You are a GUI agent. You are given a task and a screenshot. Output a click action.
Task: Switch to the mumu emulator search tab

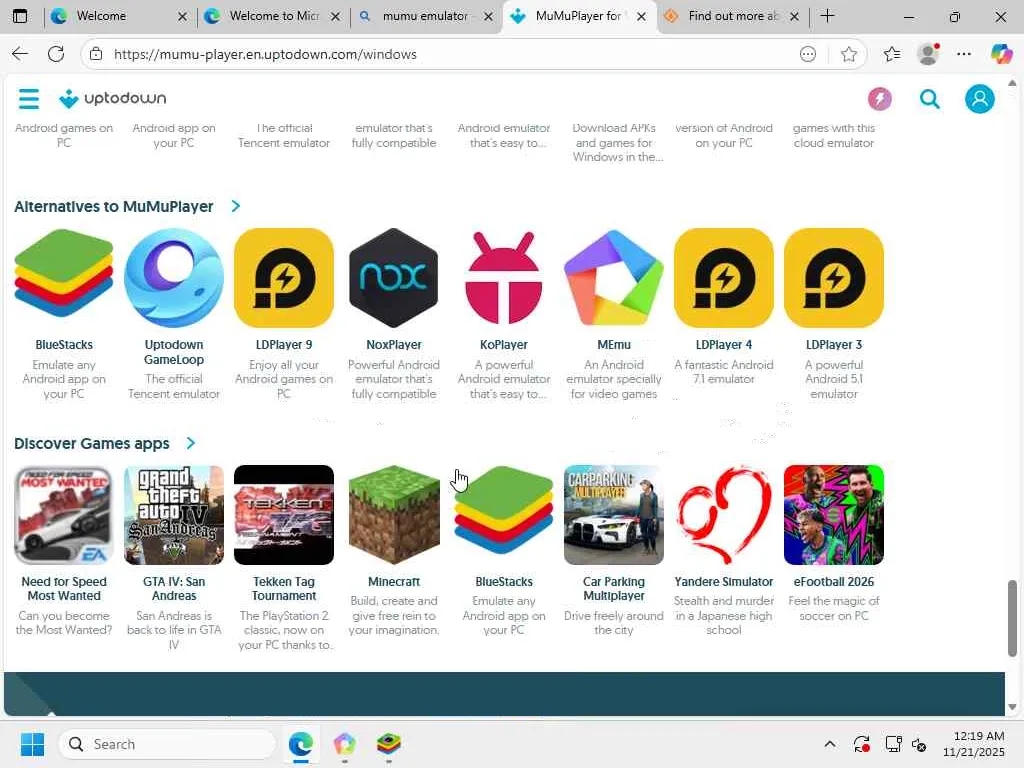[x=424, y=16]
